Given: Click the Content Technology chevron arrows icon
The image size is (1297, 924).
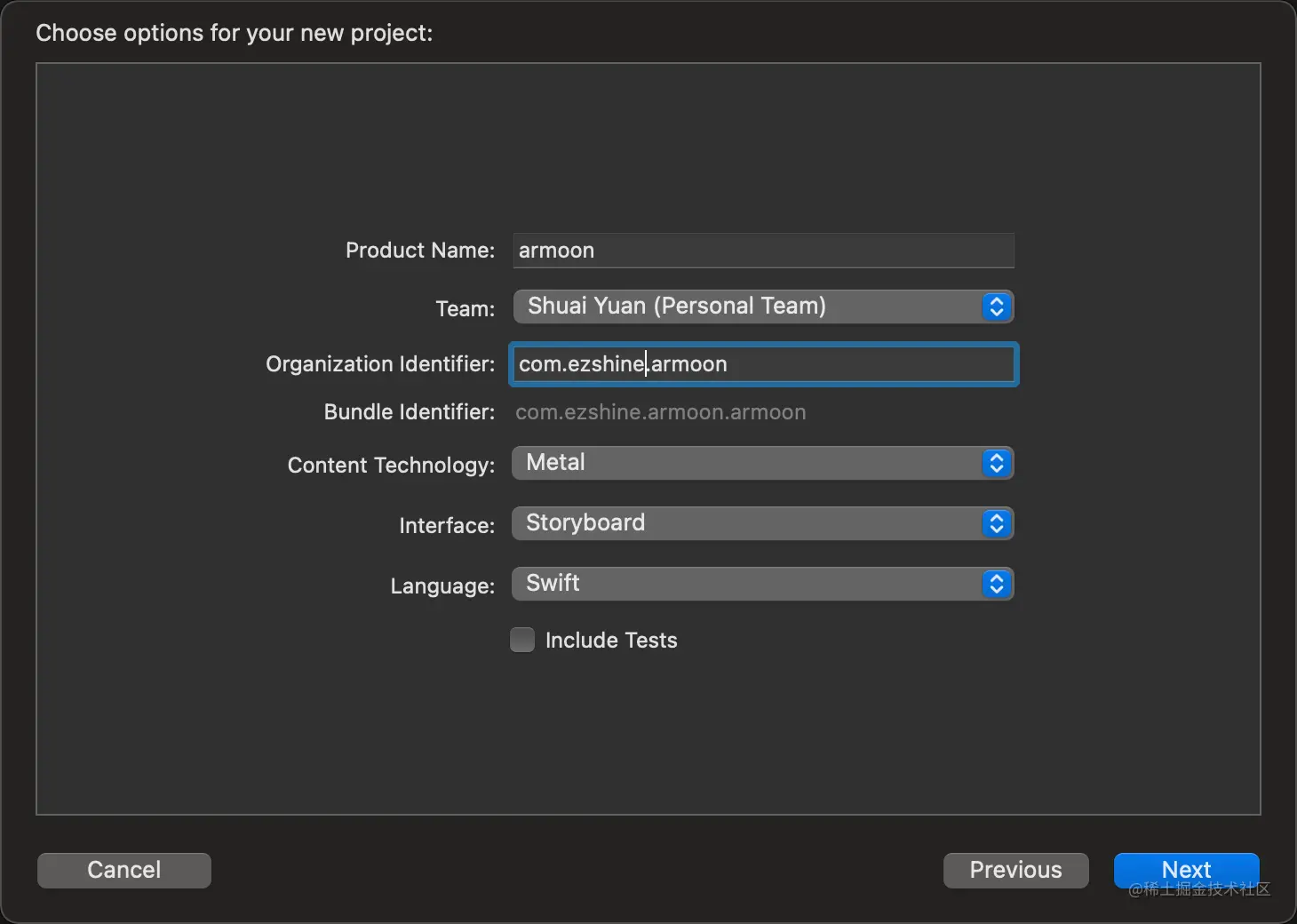Looking at the screenshot, I should click(996, 463).
